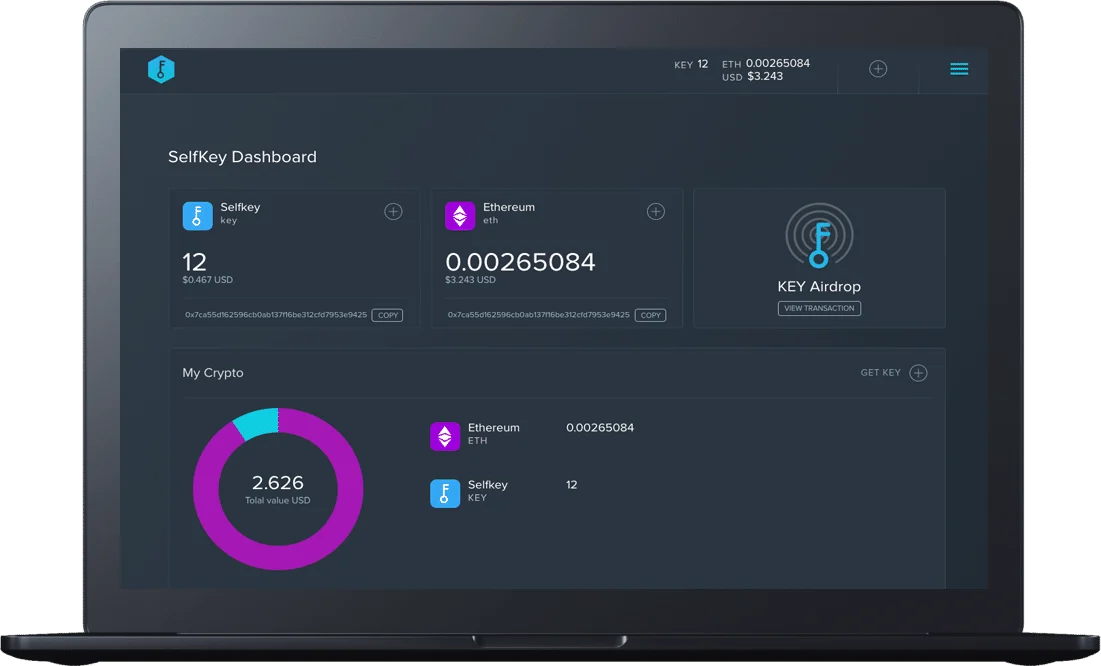The height and width of the screenshot is (666, 1101).
Task: Select the Ethereum icon on the eth card
Action: tap(459, 214)
